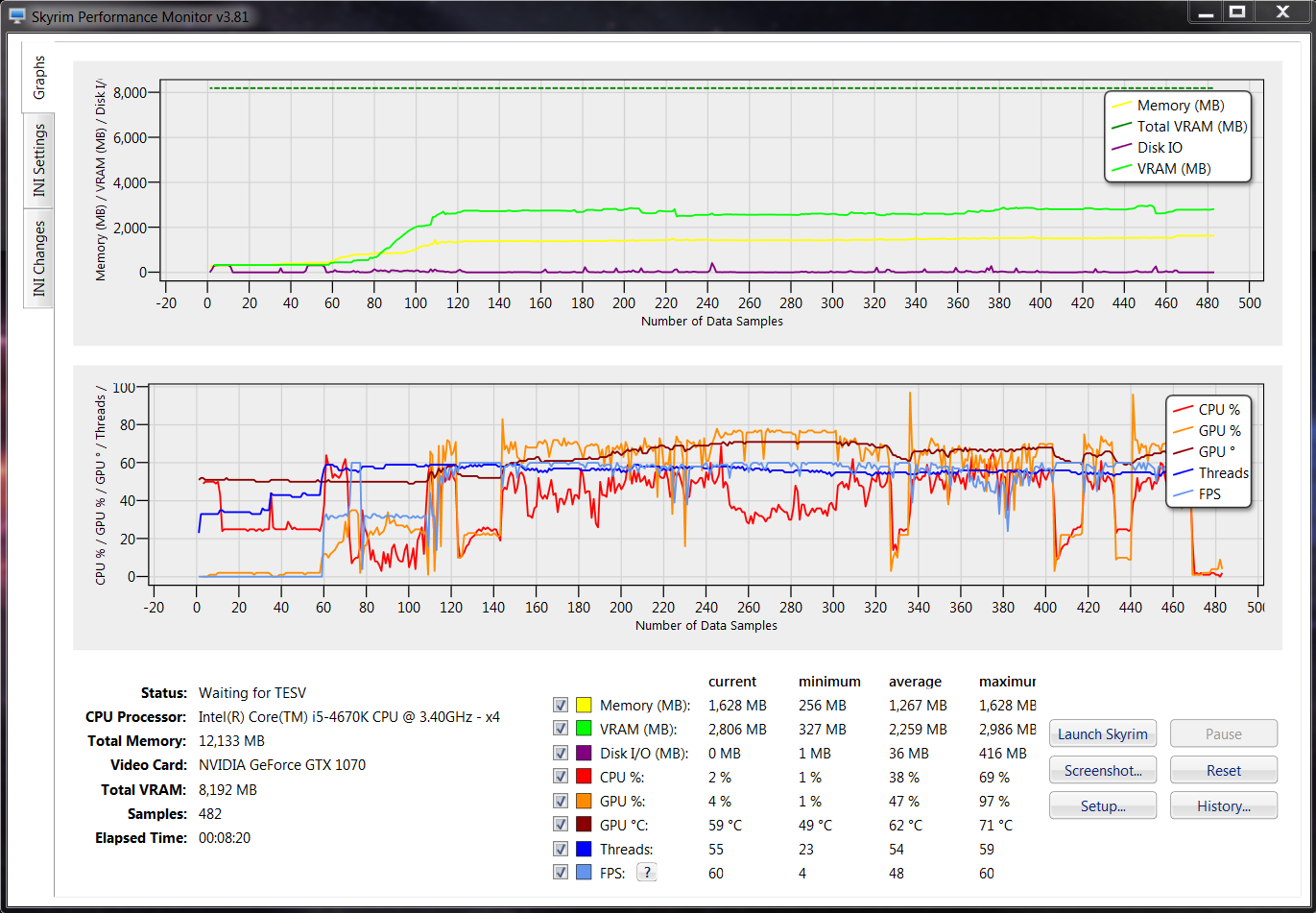Viewport: 1316px width, 913px height.
Task: View the History... window
Action: point(1224,805)
